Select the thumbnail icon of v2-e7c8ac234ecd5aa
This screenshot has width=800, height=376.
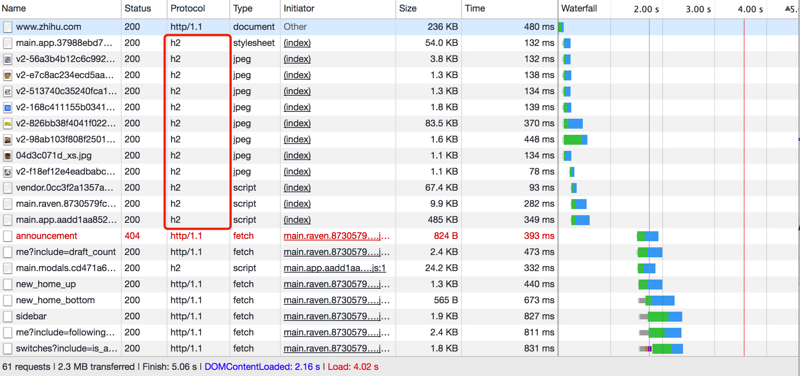(x=7, y=76)
